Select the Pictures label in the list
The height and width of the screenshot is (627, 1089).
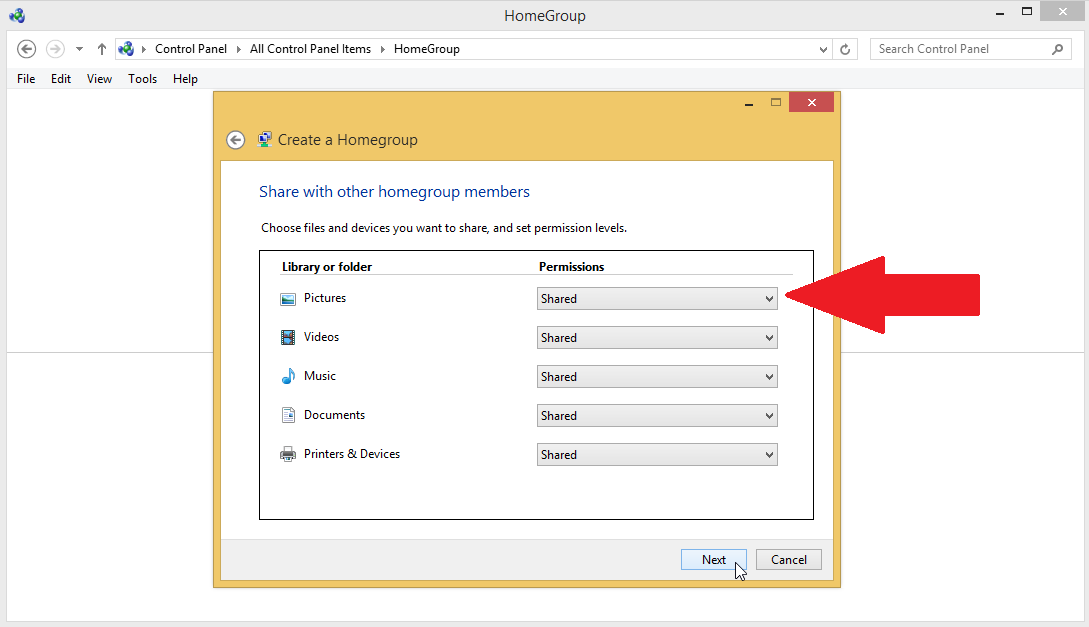[x=324, y=298]
